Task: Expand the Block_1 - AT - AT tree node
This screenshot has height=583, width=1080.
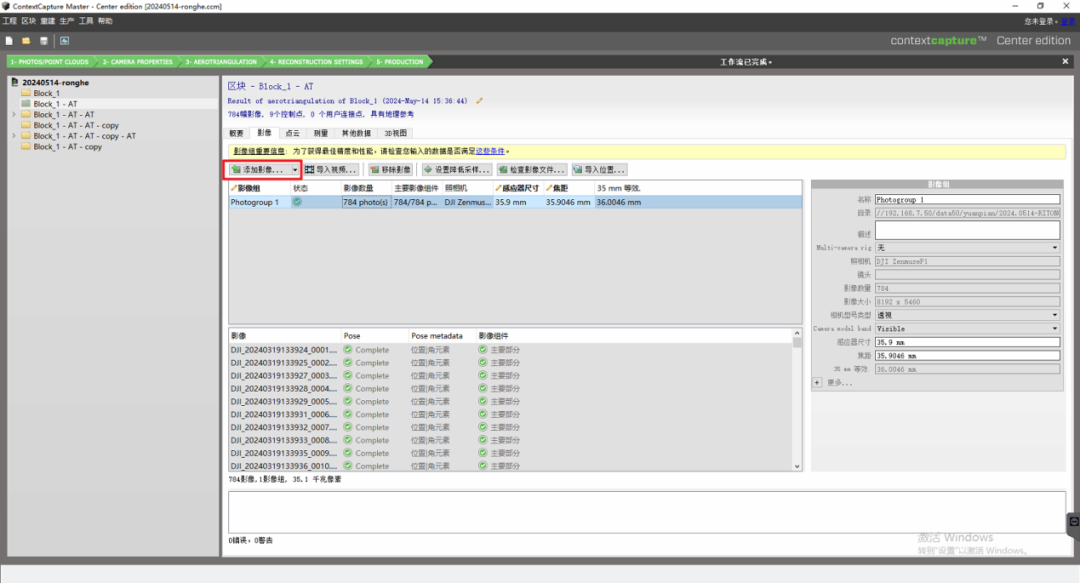Action: click(x=14, y=114)
